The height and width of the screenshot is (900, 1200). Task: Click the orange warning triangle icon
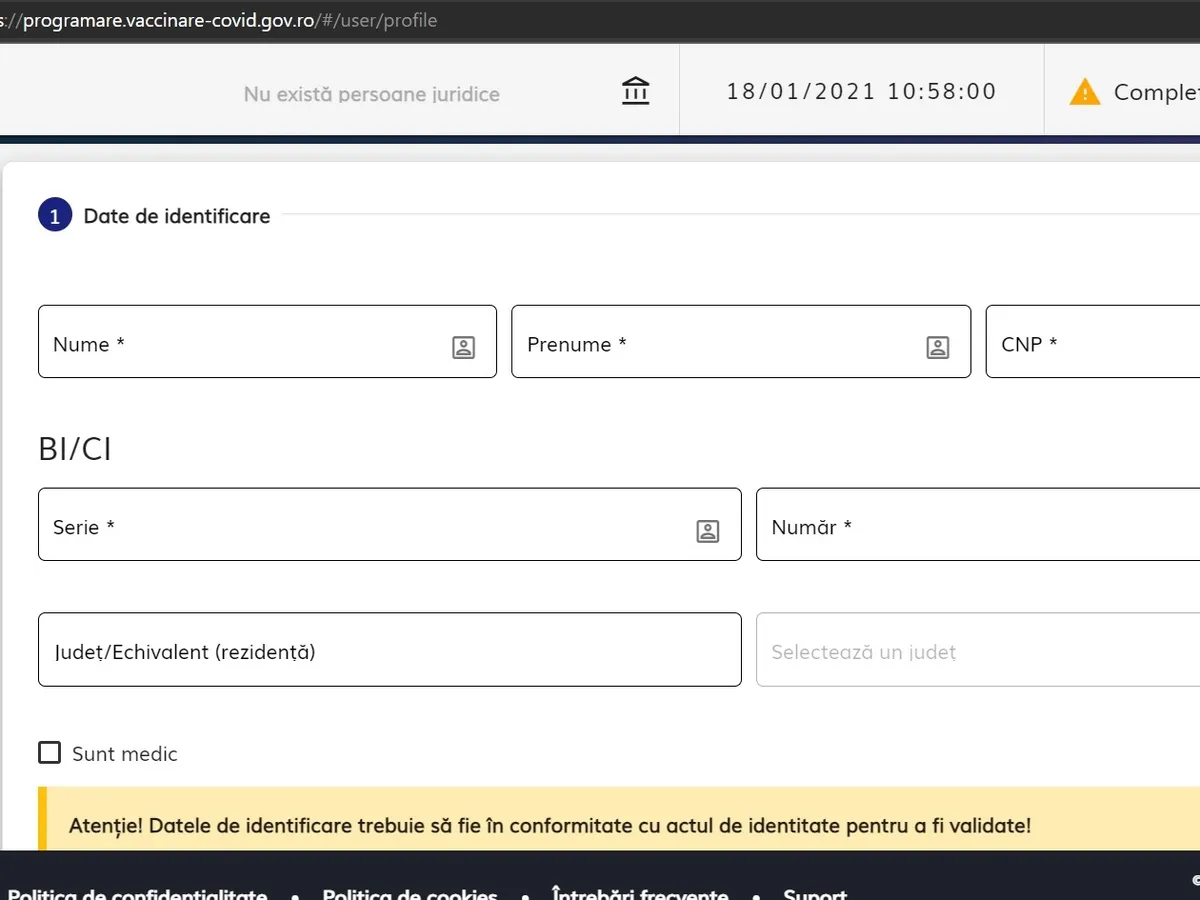point(1084,92)
